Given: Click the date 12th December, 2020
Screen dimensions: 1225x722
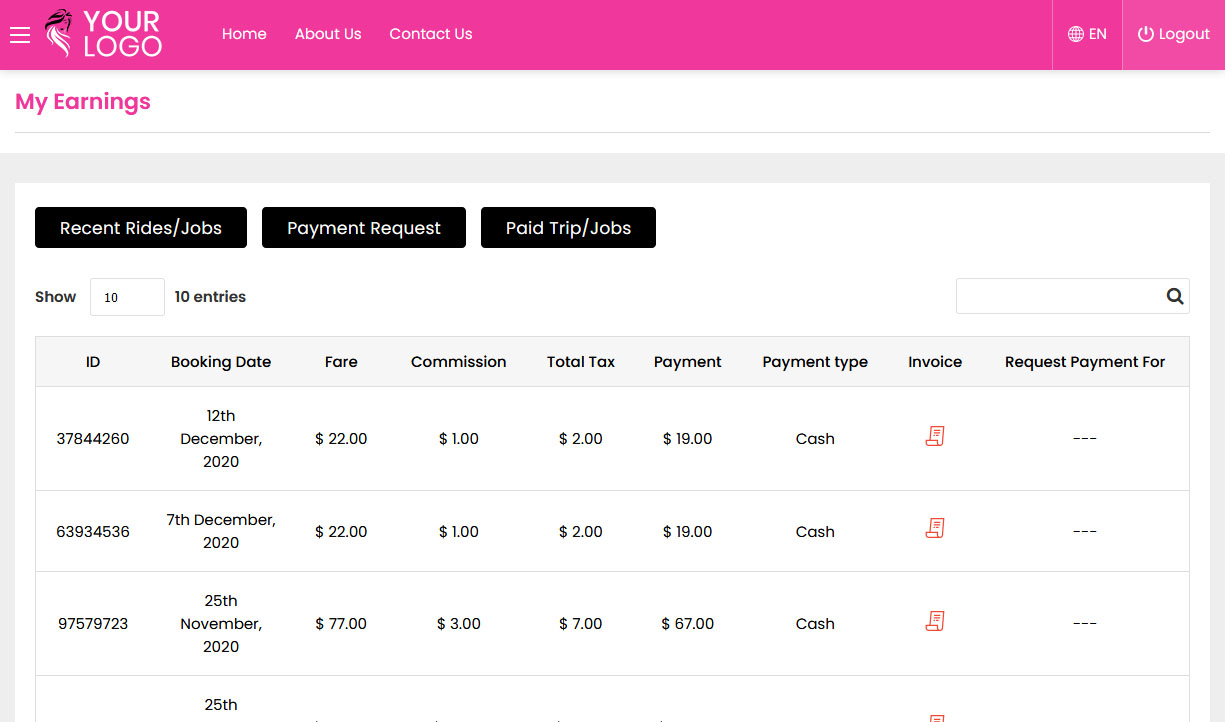Looking at the screenshot, I should (x=221, y=439).
